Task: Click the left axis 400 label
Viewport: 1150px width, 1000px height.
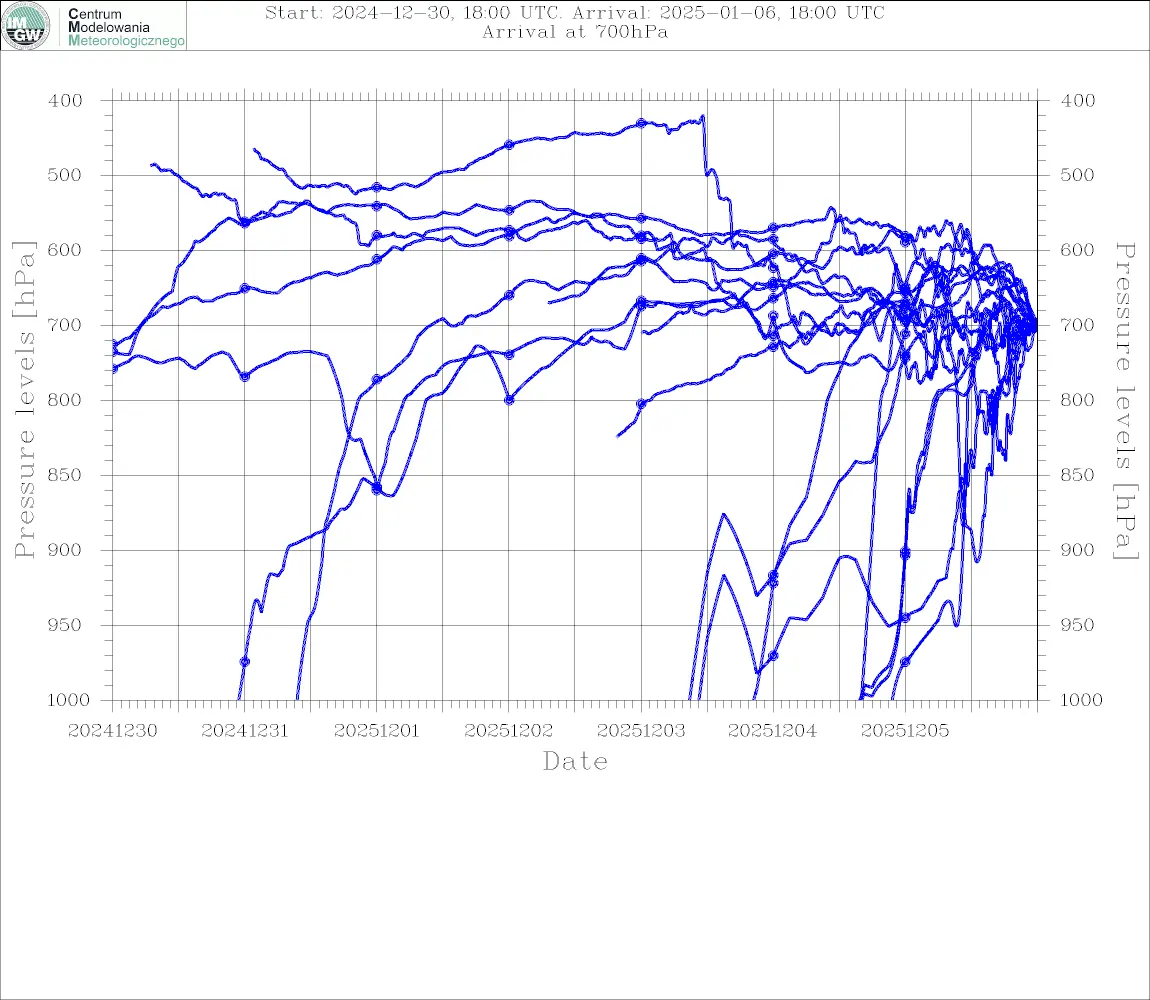Action: click(65, 101)
